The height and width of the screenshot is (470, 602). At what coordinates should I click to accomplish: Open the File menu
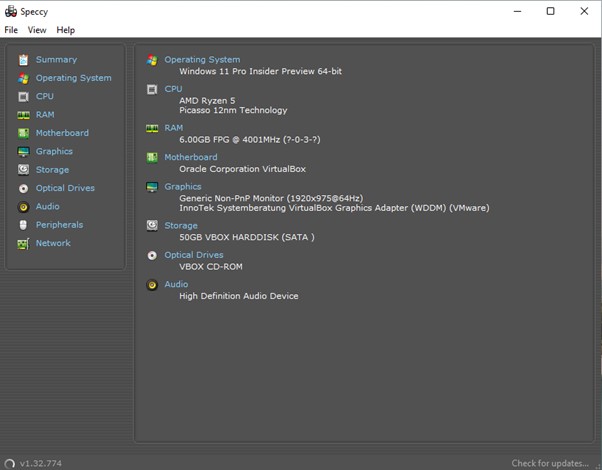11,30
